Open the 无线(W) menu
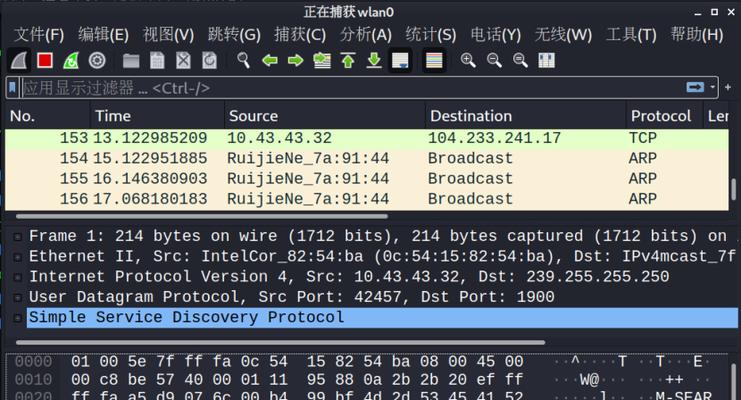Image resolution: width=741 pixels, height=400 pixels. click(563, 35)
